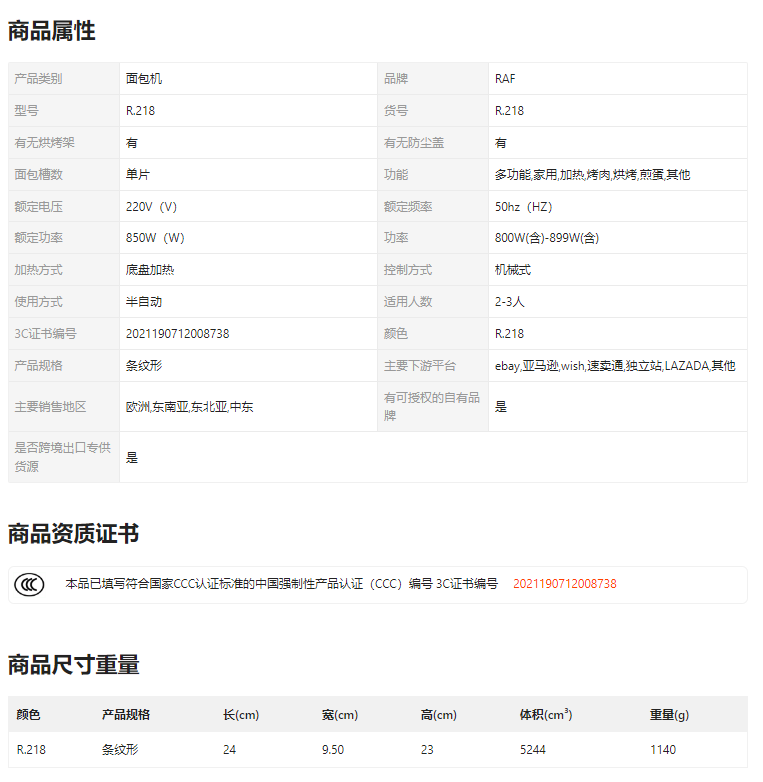Select 多功能,家用,加热,烤肉,烘烤,煎蛋,其他 text
The image size is (763, 782).
point(592,175)
